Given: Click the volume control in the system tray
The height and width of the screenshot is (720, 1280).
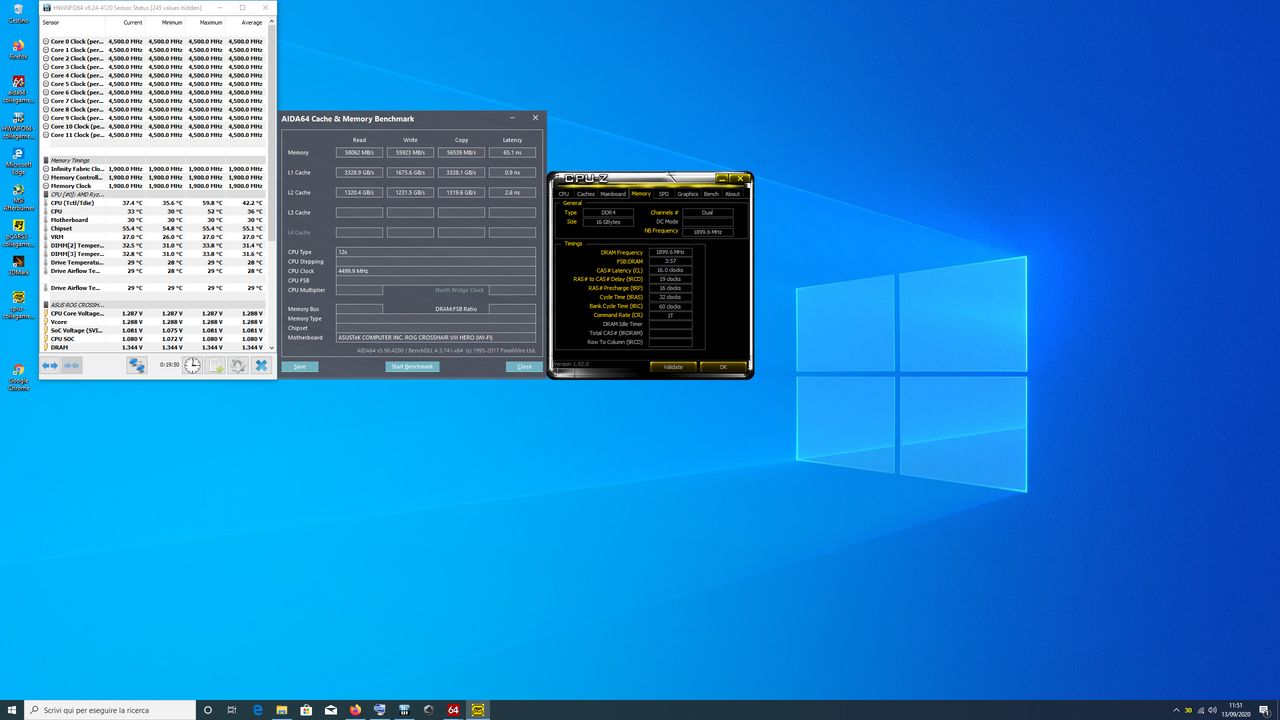Looking at the screenshot, I should (x=1213, y=710).
